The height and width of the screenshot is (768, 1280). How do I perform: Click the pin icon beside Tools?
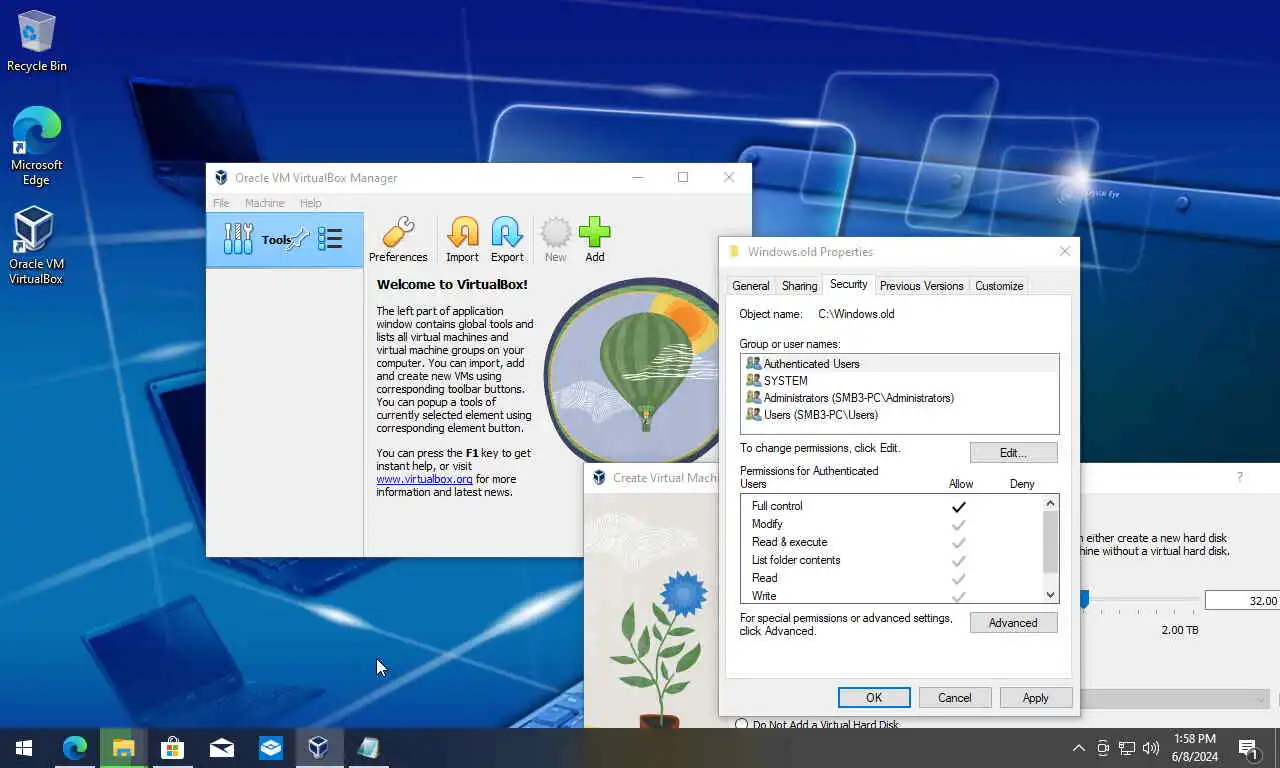click(x=298, y=240)
